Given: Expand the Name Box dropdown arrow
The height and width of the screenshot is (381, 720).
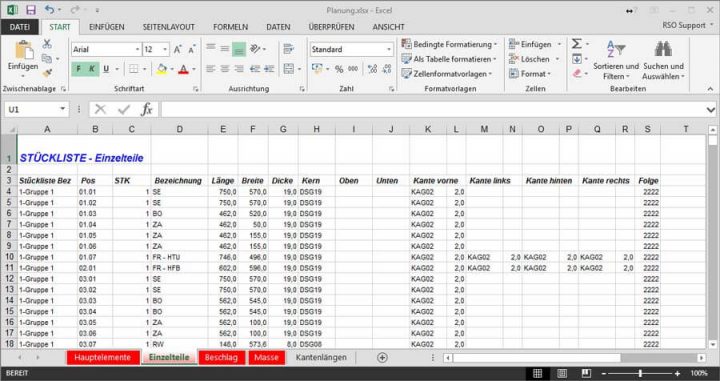Looking at the screenshot, I should pyautogui.click(x=63, y=109).
